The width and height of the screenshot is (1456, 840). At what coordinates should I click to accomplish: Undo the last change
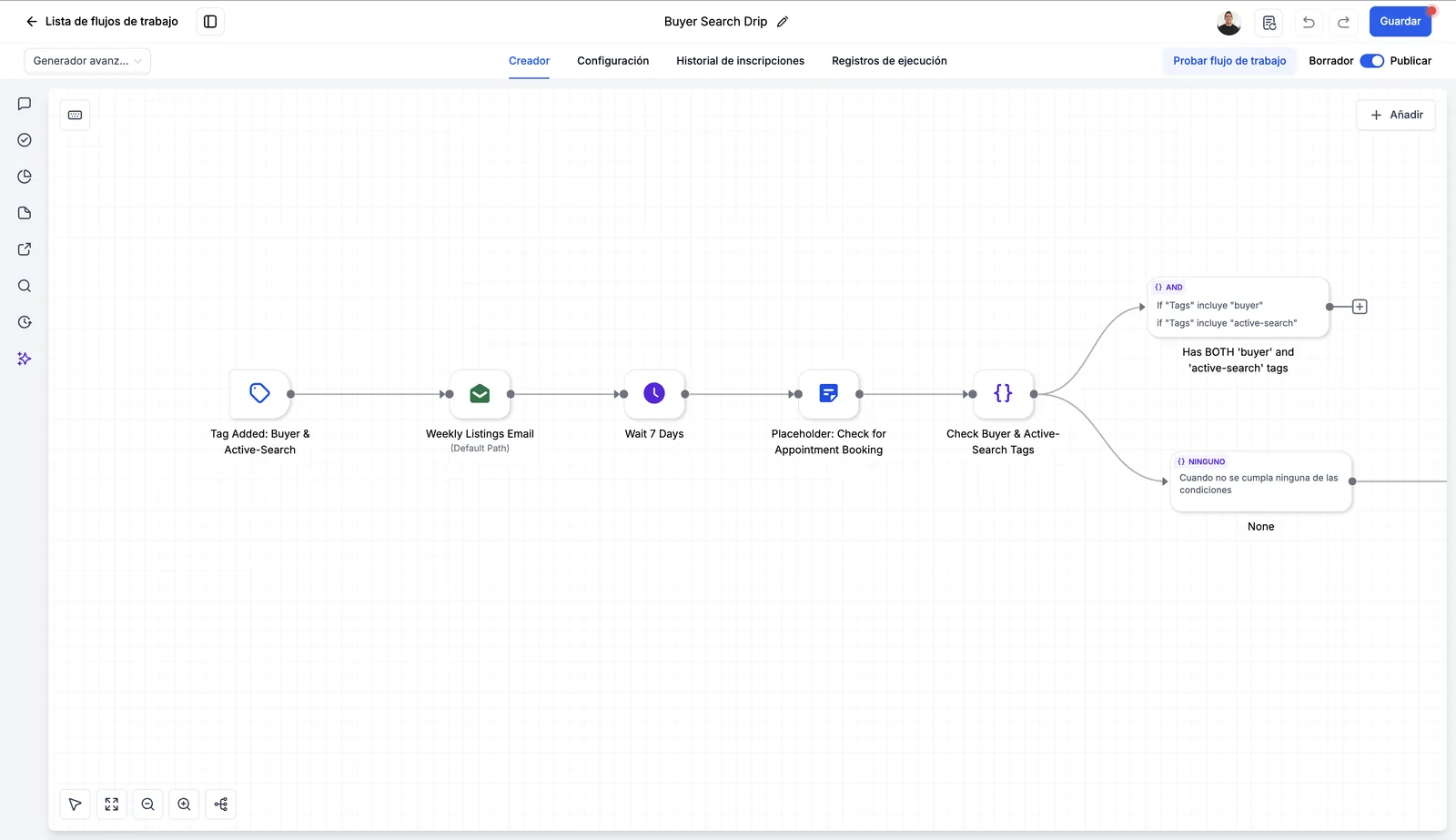click(1309, 22)
